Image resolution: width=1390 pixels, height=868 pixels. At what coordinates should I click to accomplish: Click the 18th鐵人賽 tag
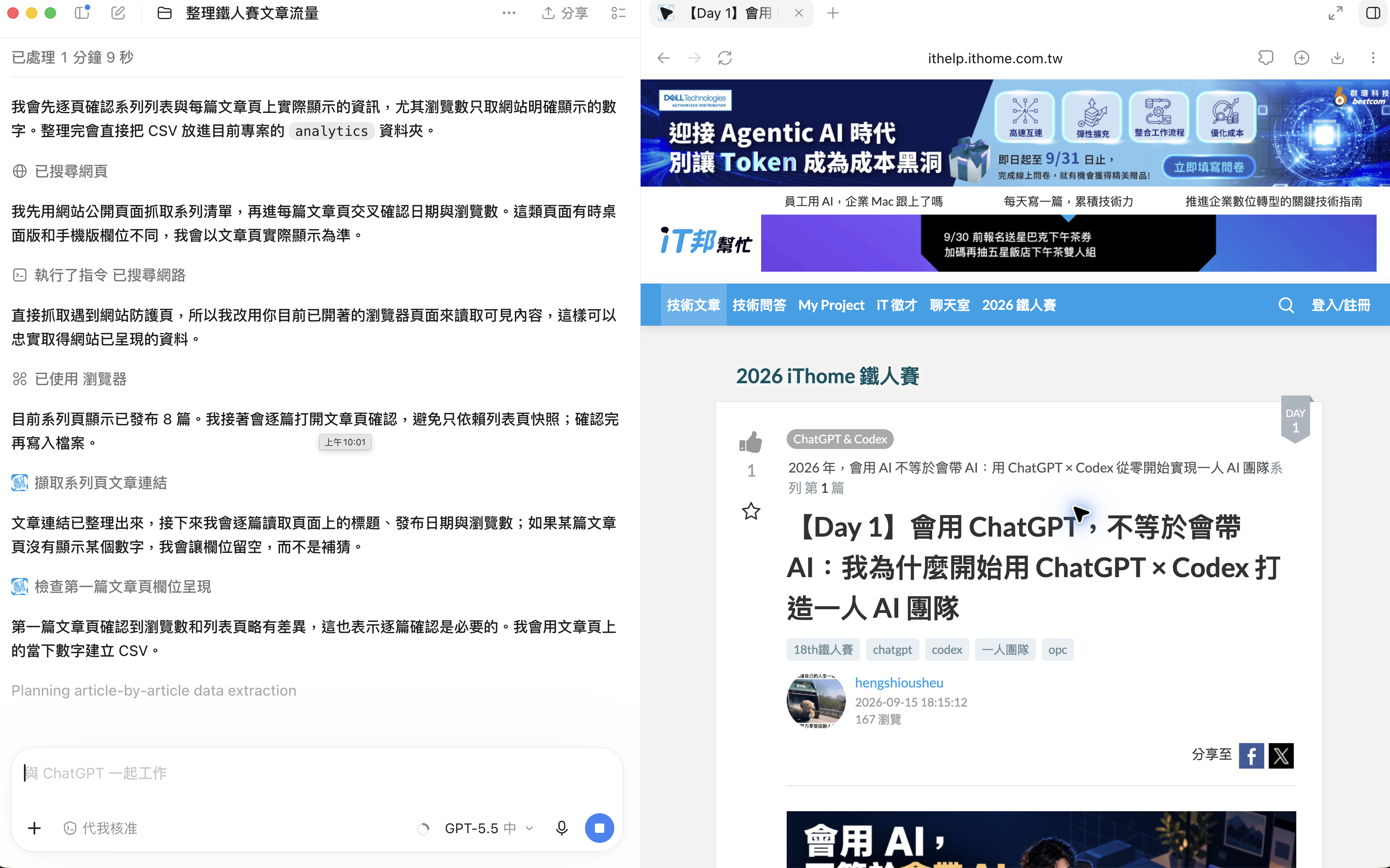(x=823, y=649)
